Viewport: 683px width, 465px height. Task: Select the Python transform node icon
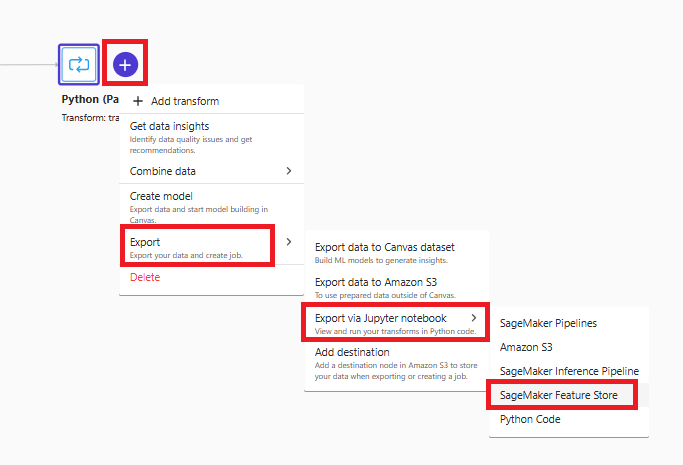pyautogui.click(x=79, y=64)
